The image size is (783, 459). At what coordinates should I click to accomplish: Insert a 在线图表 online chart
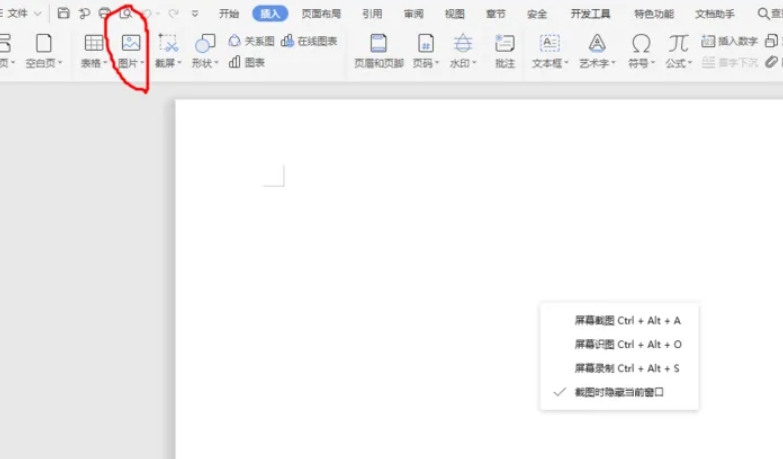coord(310,41)
